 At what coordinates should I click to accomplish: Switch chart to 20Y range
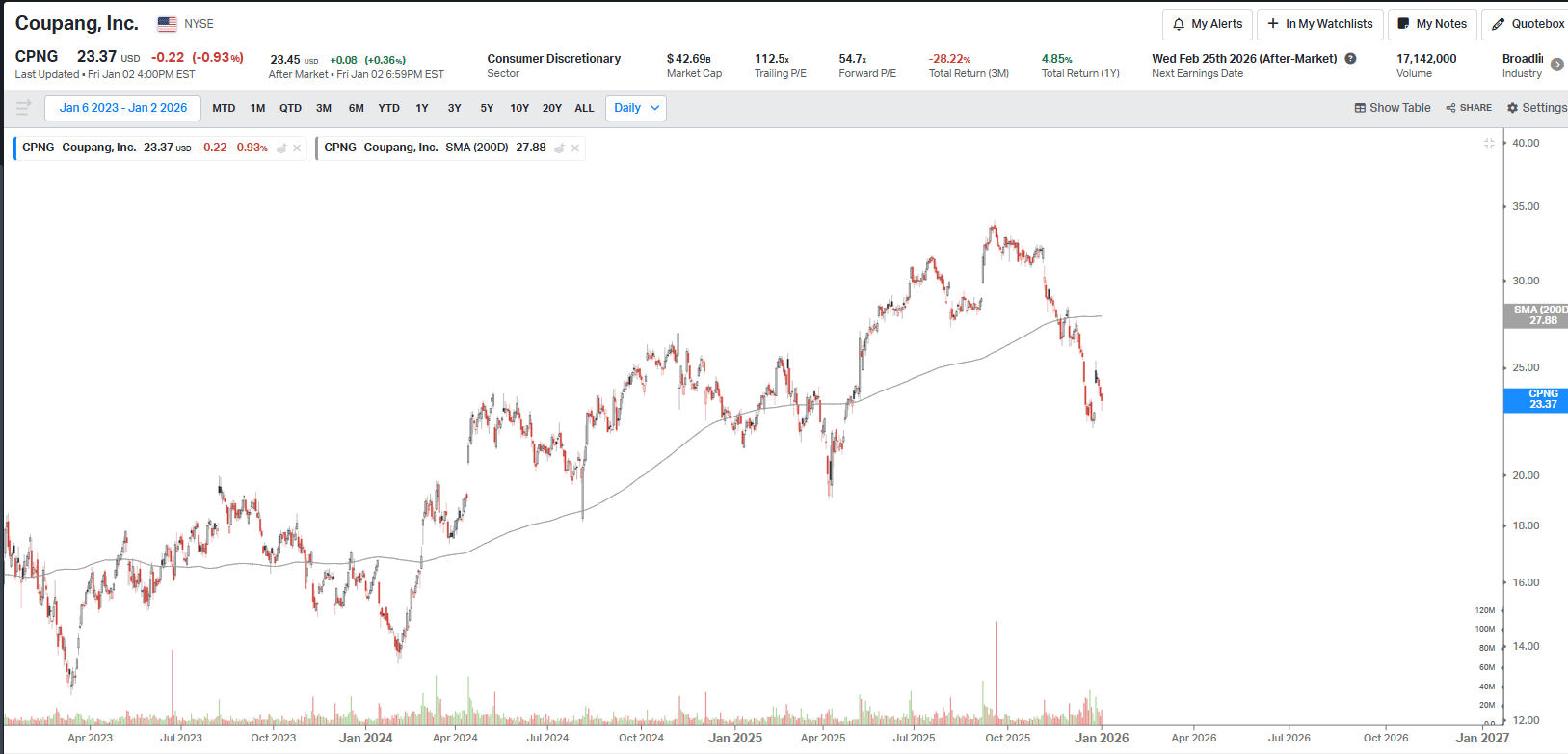[x=552, y=108]
